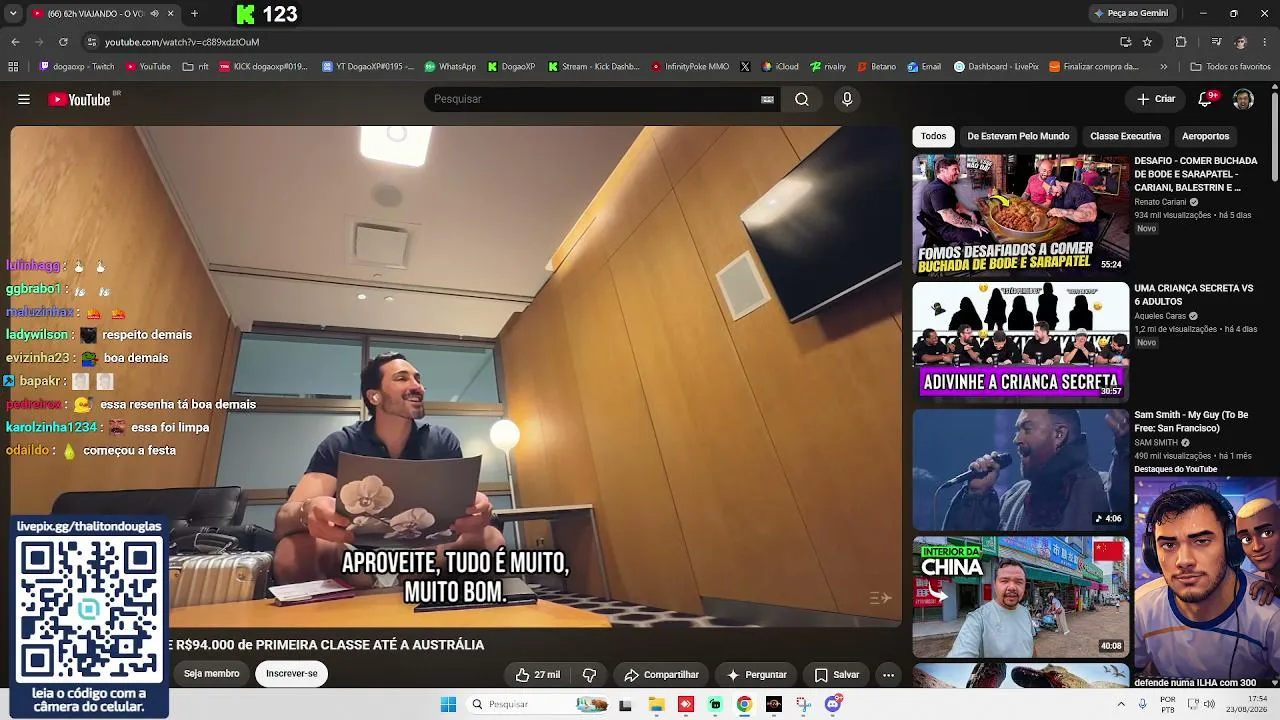This screenshot has height=720, width=1280.
Task: Share the video with Compartilhar
Action: (x=661, y=675)
